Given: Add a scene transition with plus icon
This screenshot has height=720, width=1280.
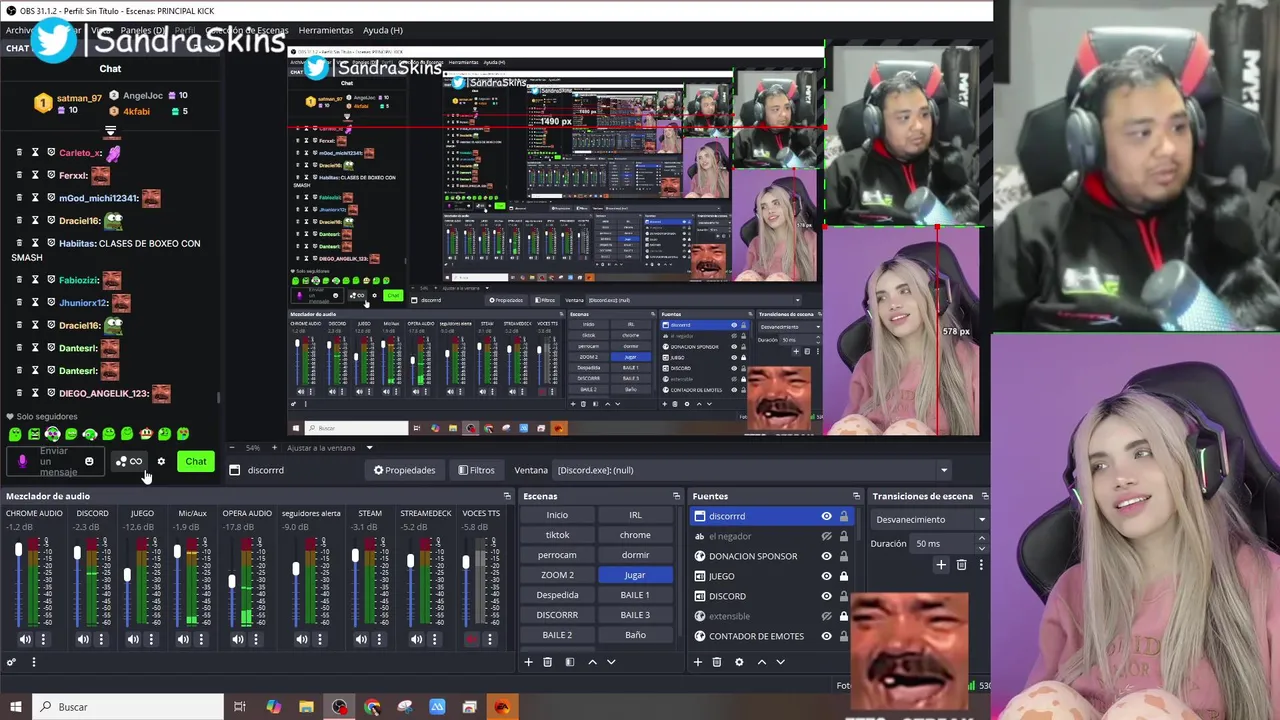Looking at the screenshot, I should pos(940,565).
